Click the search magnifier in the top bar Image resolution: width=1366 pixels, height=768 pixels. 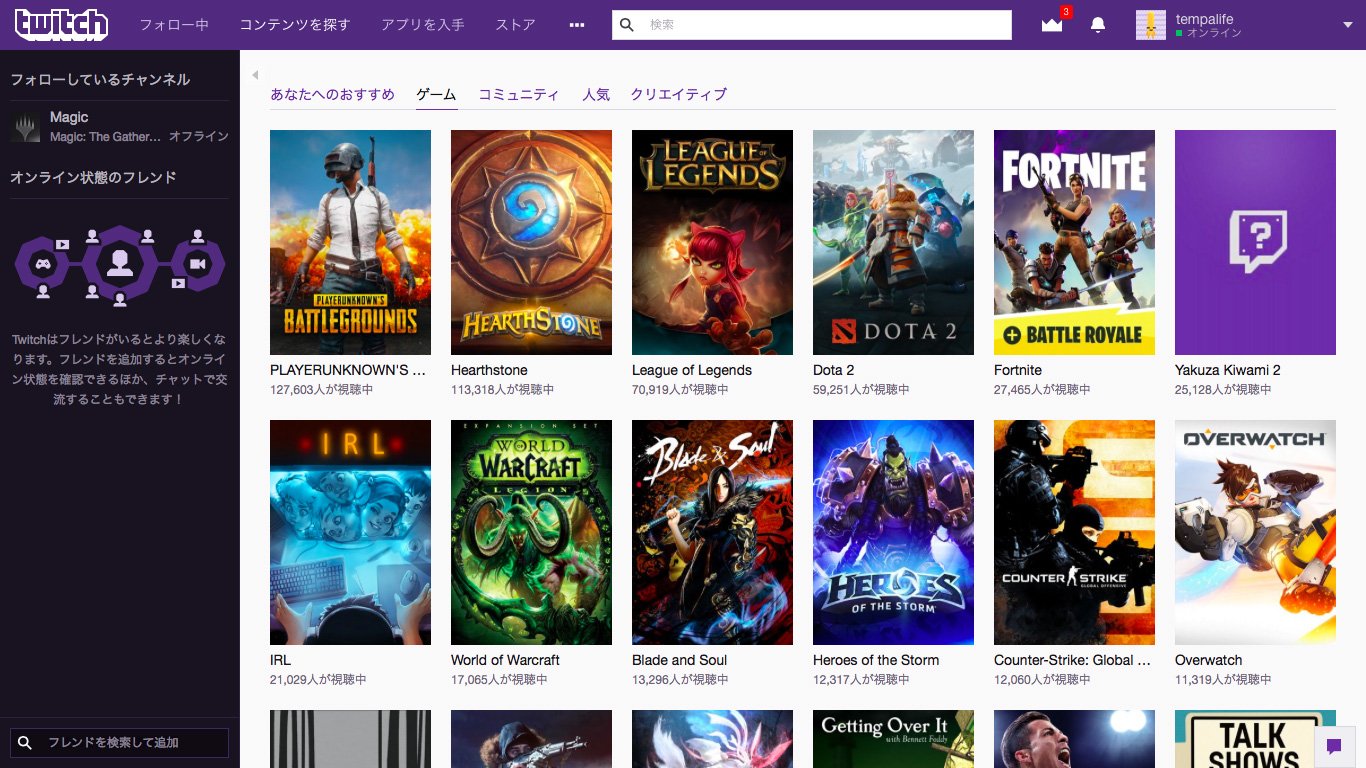(x=626, y=24)
